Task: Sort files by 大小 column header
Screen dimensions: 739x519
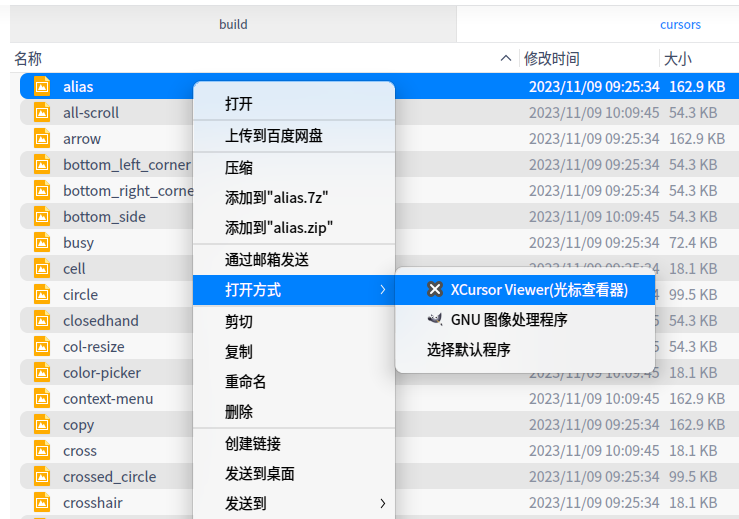Action: [x=678, y=59]
